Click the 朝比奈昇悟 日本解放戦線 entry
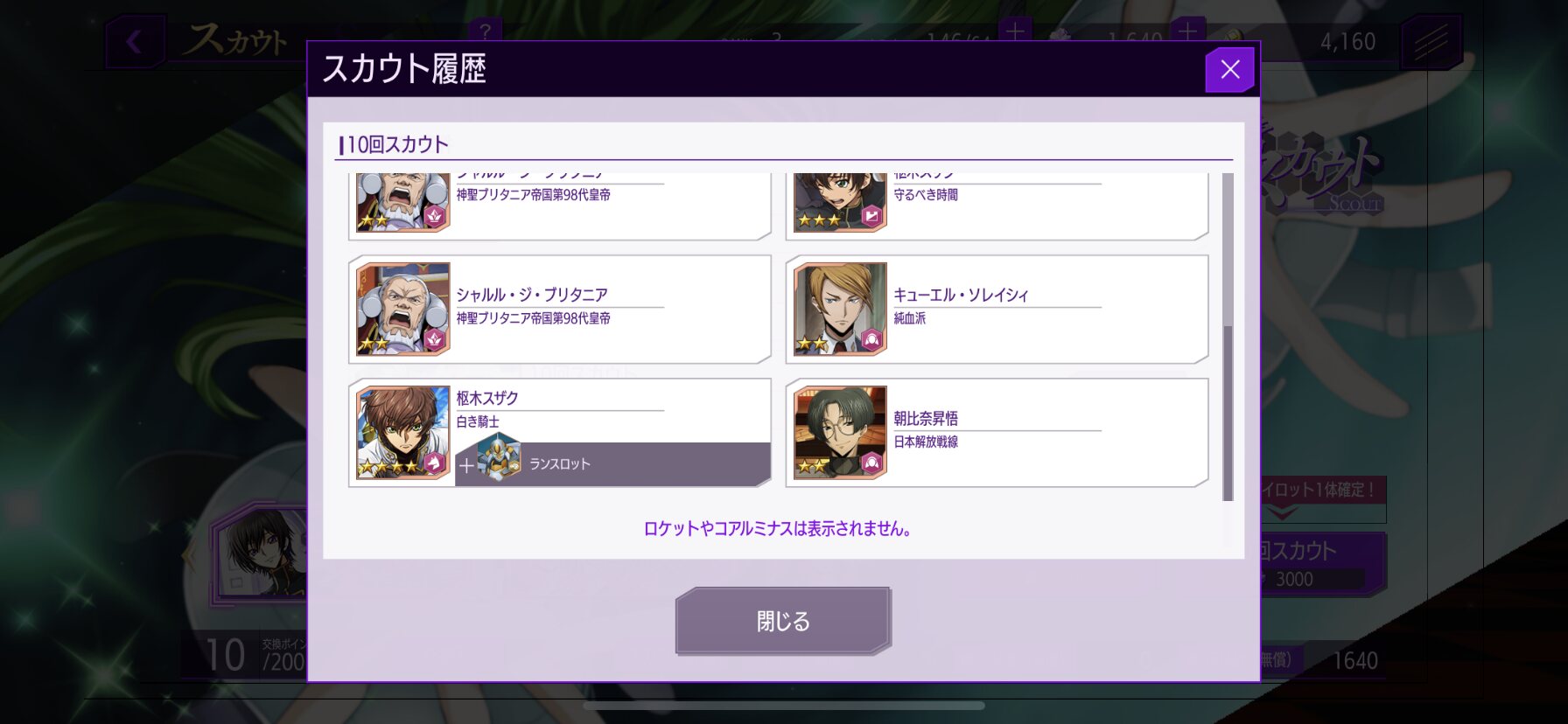Viewport: 1568px width, 724px height. (997, 433)
